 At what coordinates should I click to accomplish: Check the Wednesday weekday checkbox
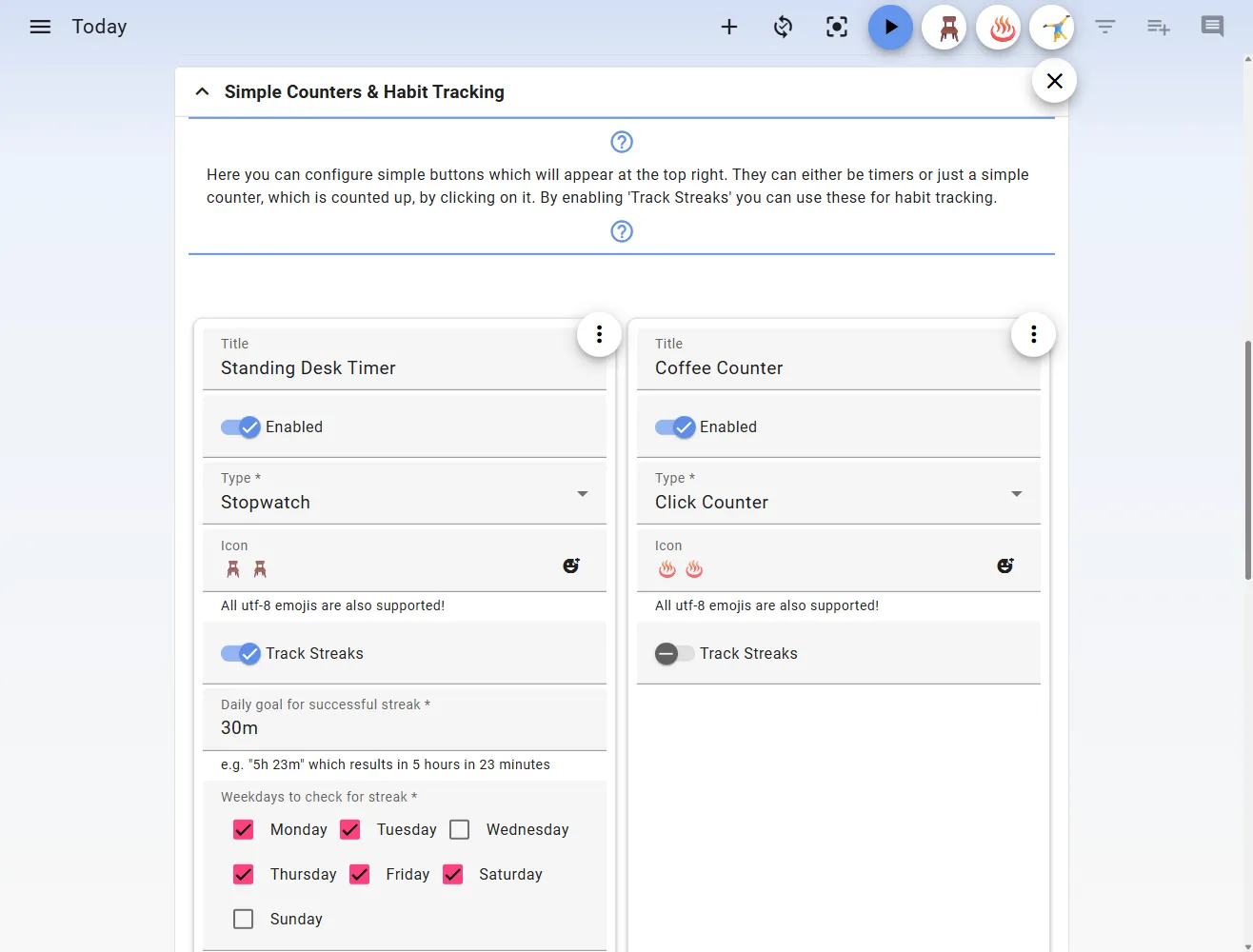tap(460, 830)
